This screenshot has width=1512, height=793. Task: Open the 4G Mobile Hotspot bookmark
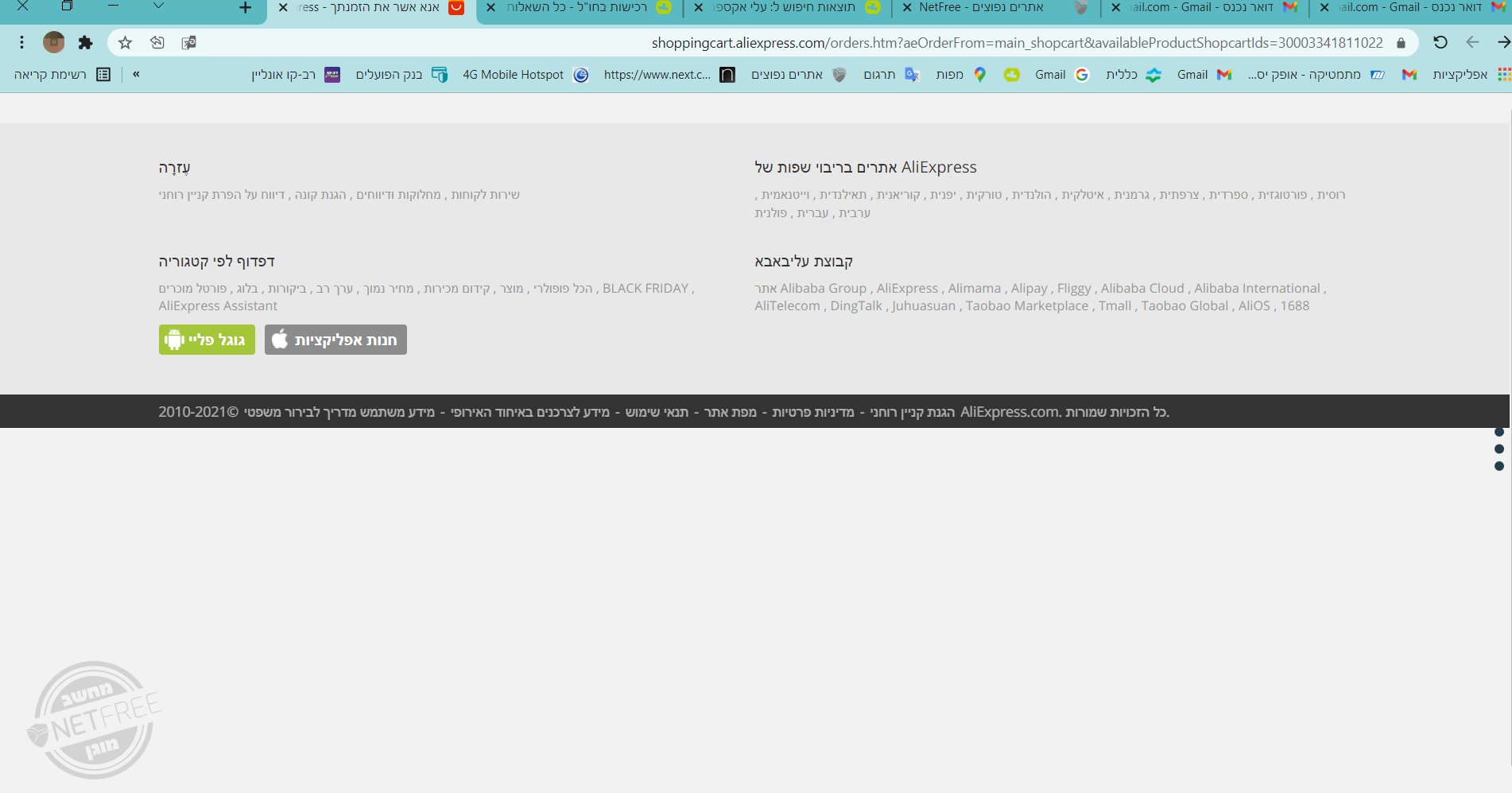525,75
